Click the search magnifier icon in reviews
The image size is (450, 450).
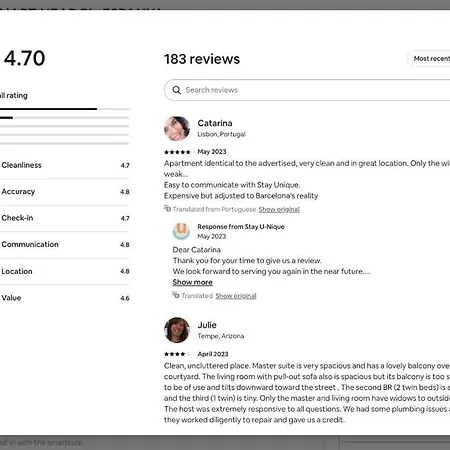[x=176, y=90]
